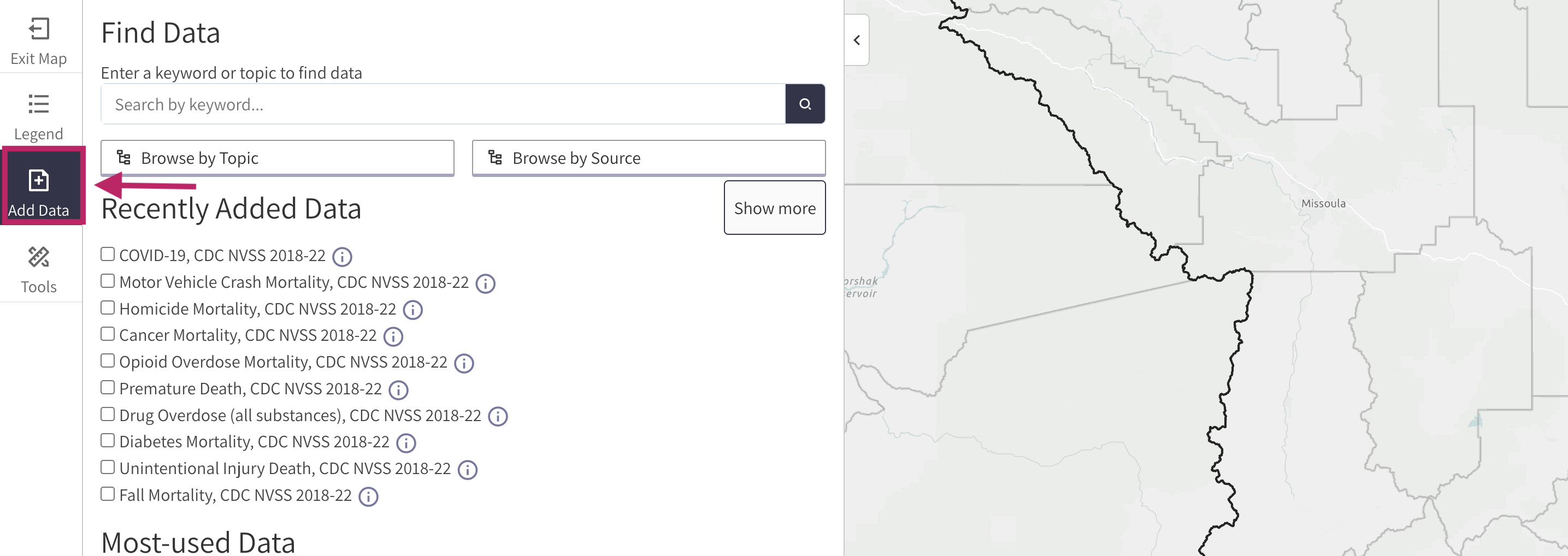Collapse the data panel with chevron
The width and height of the screenshot is (1568, 556).
coord(857,40)
